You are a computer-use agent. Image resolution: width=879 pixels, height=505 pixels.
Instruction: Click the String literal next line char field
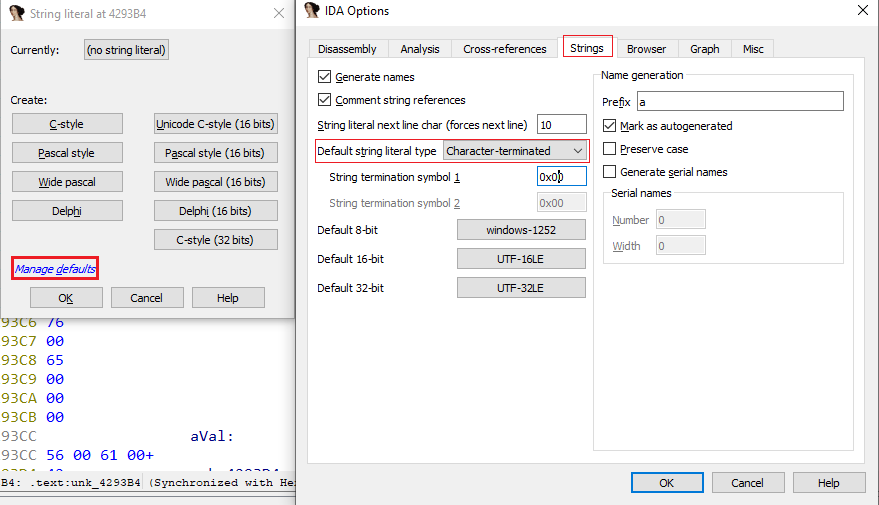[562, 124]
